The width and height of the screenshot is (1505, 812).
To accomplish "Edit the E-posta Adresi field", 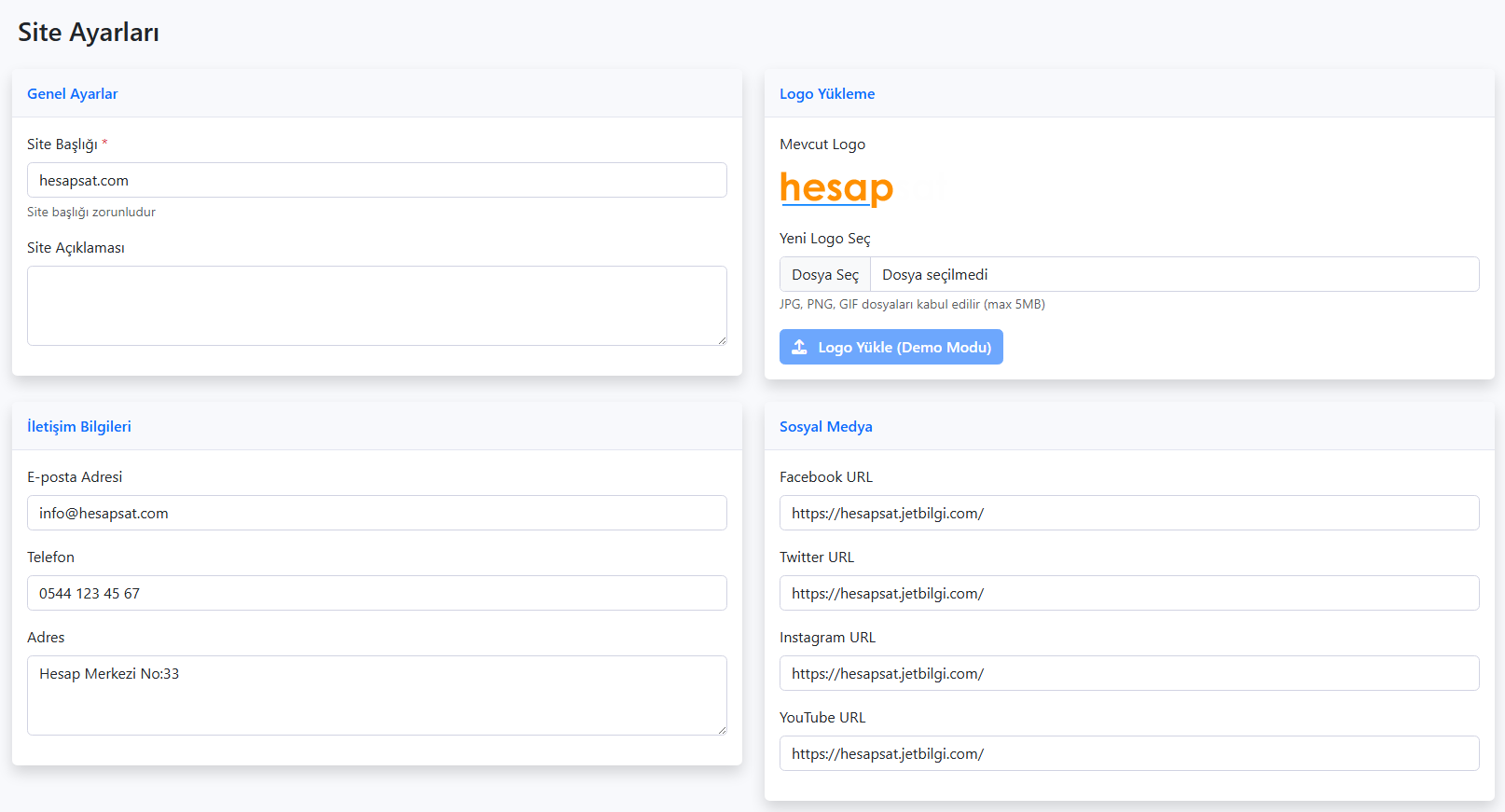I will click(x=377, y=513).
